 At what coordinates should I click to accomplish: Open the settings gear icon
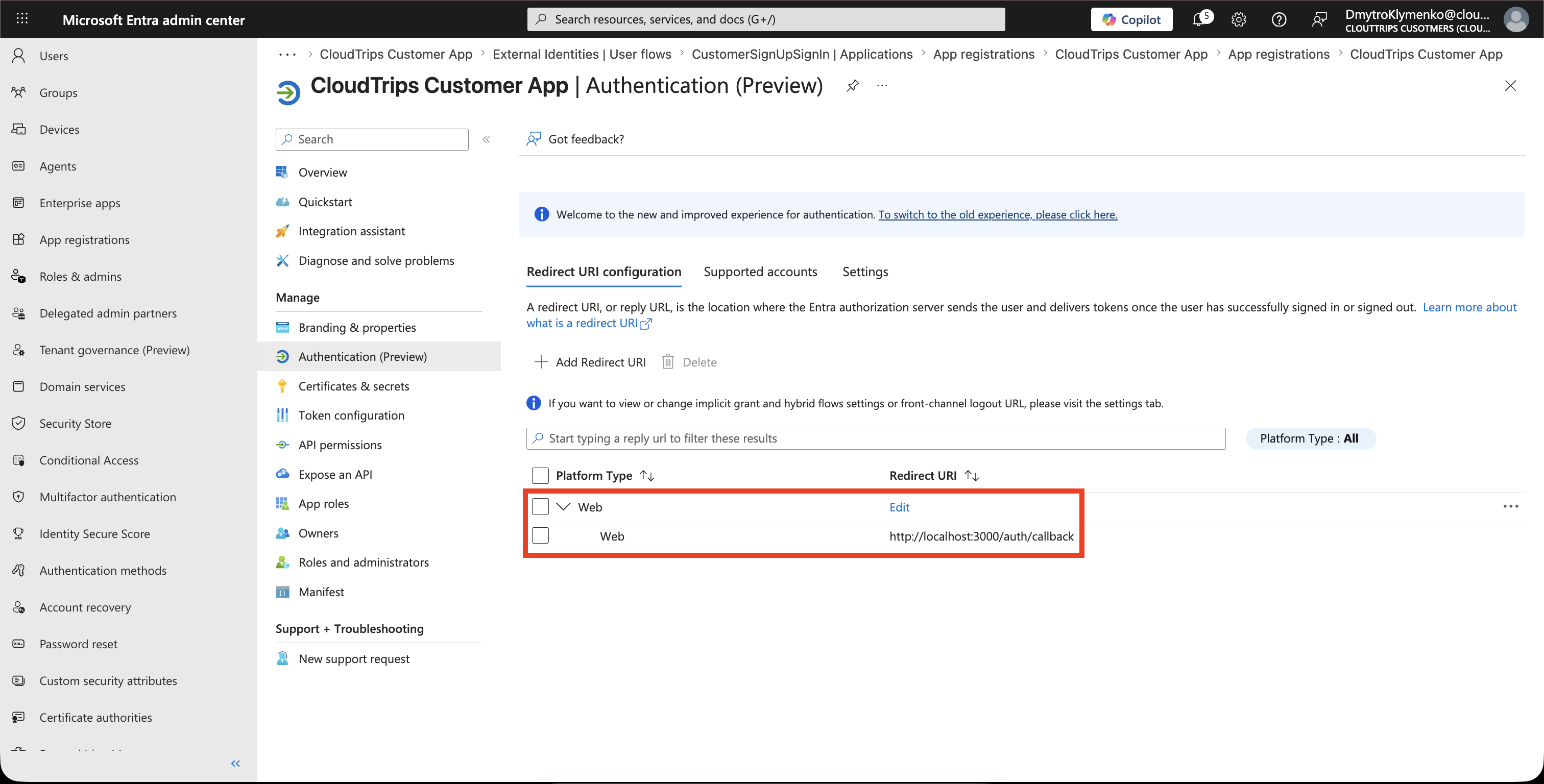(x=1239, y=19)
